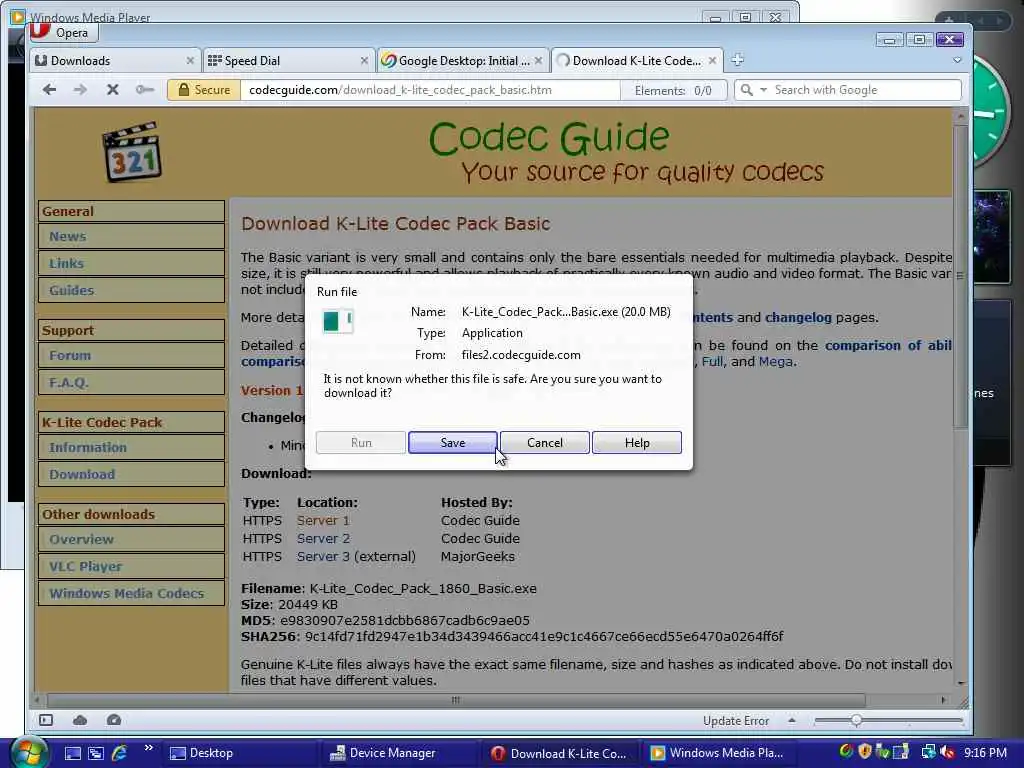Open the password wand key icon
This screenshot has width=1024, height=768.
[x=145, y=89]
